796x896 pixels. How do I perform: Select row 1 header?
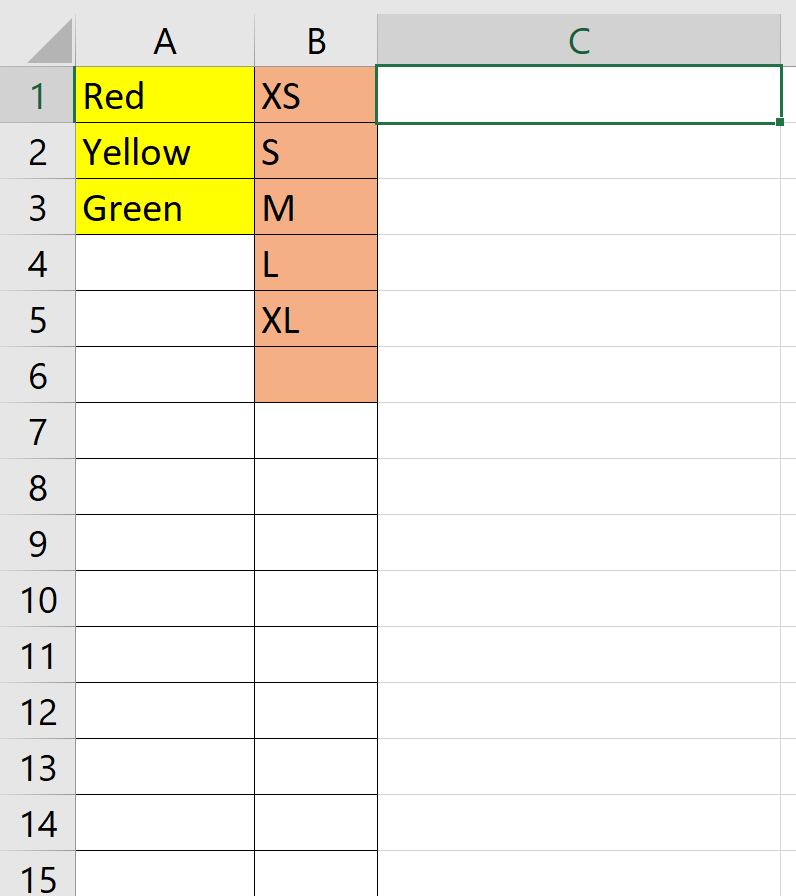[x=38, y=96]
